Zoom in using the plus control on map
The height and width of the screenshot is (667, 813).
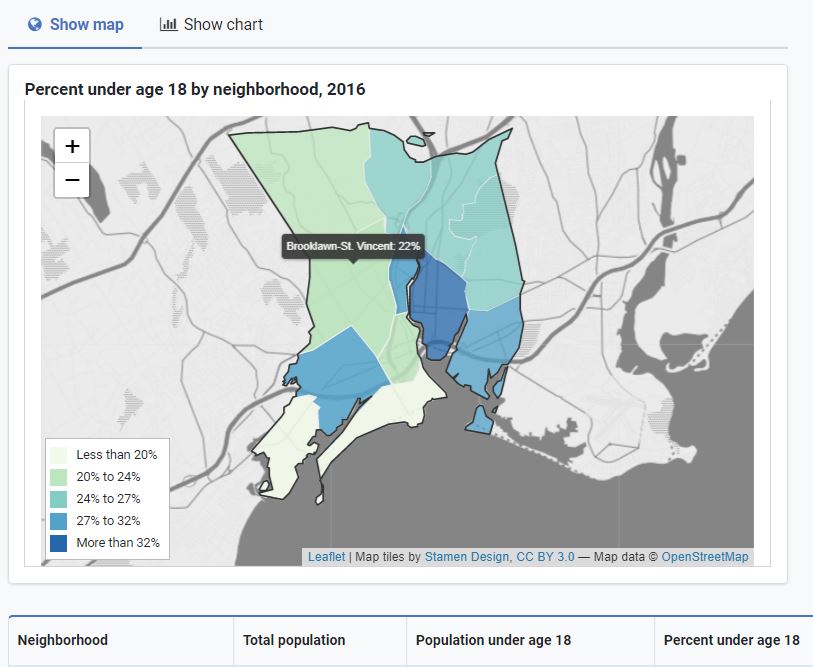point(71,145)
